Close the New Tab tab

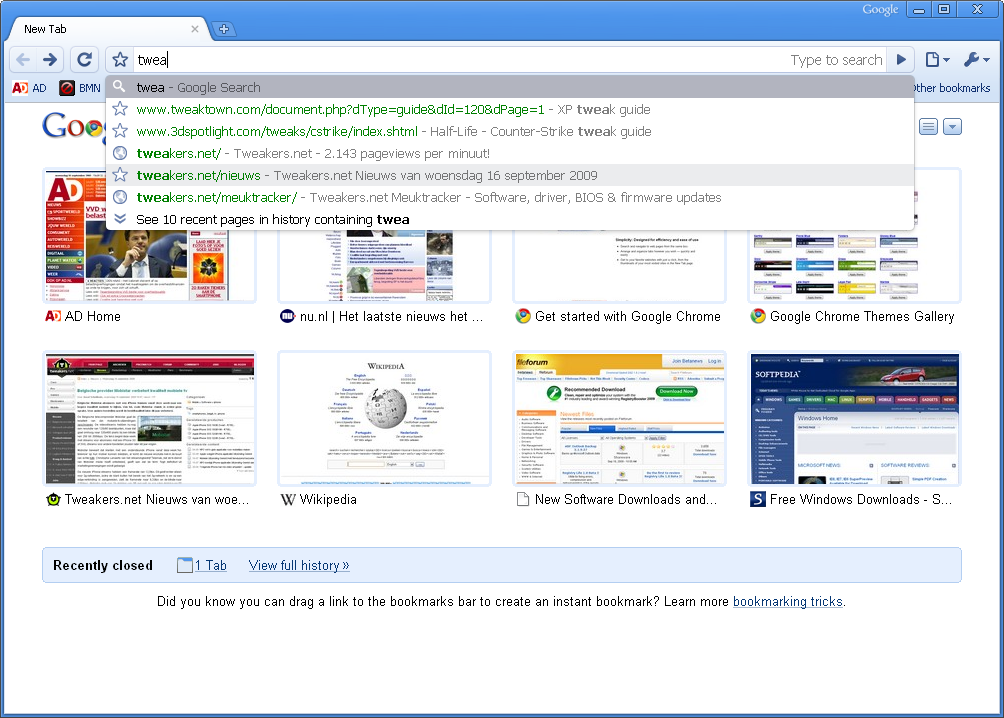click(x=195, y=29)
